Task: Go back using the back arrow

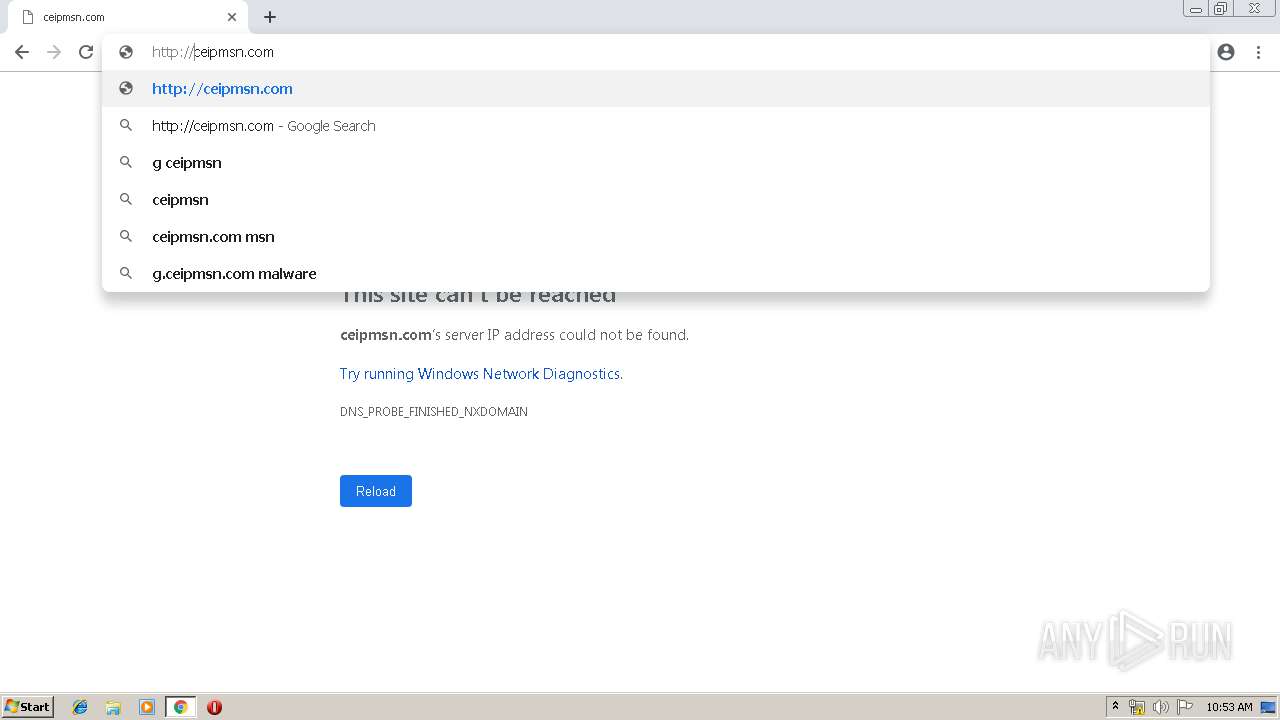Action: tap(22, 52)
